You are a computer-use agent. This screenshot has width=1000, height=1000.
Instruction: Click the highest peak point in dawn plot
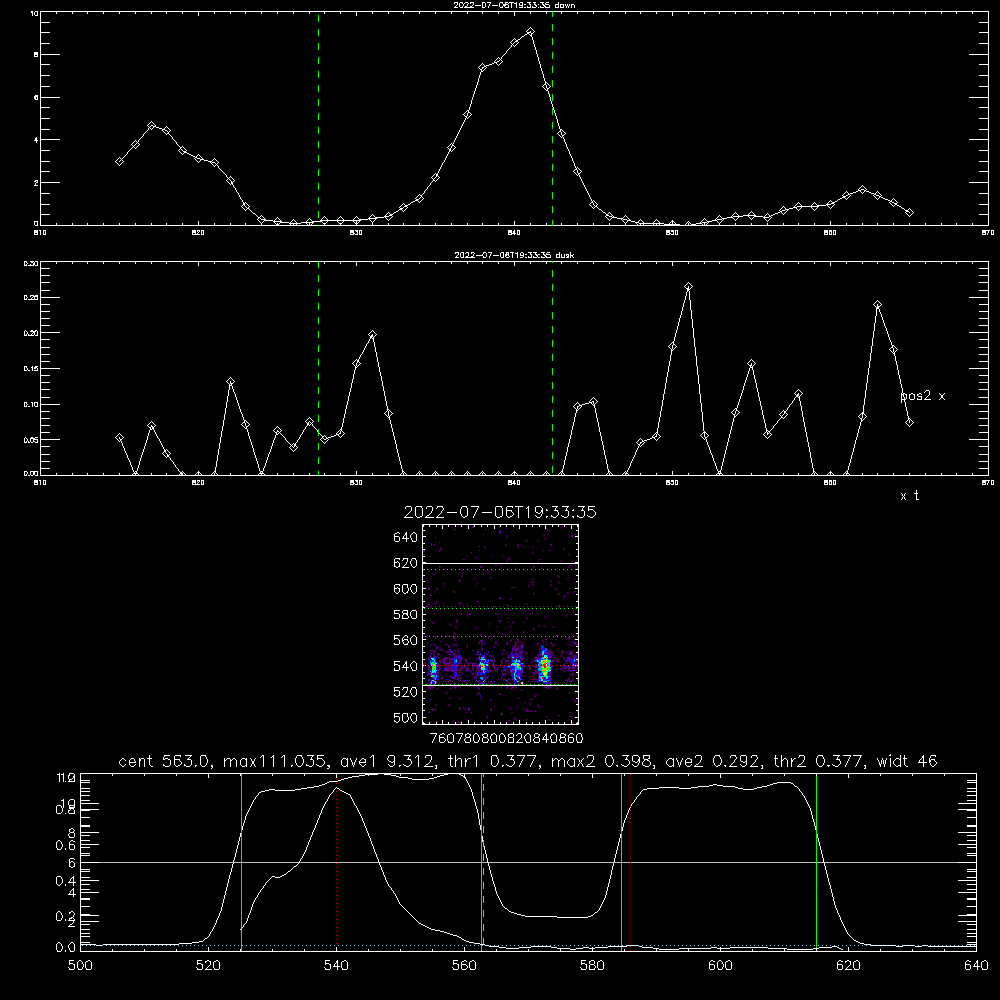click(530, 31)
